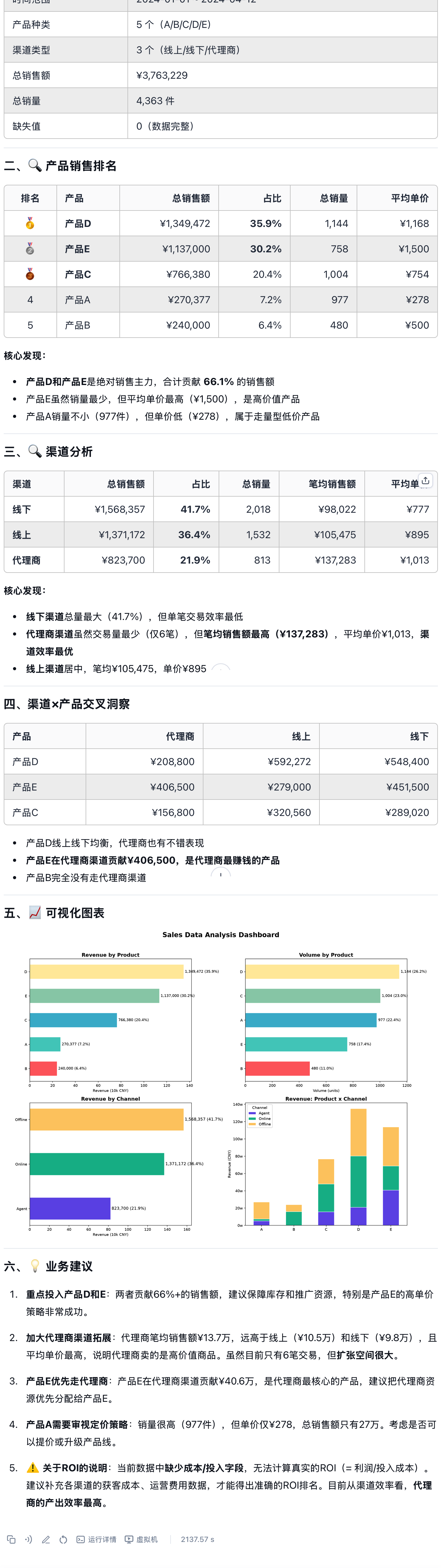Click the green Online bar in Revenue by Channel
This screenshot has width=441, height=1568.
click(x=97, y=1164)
